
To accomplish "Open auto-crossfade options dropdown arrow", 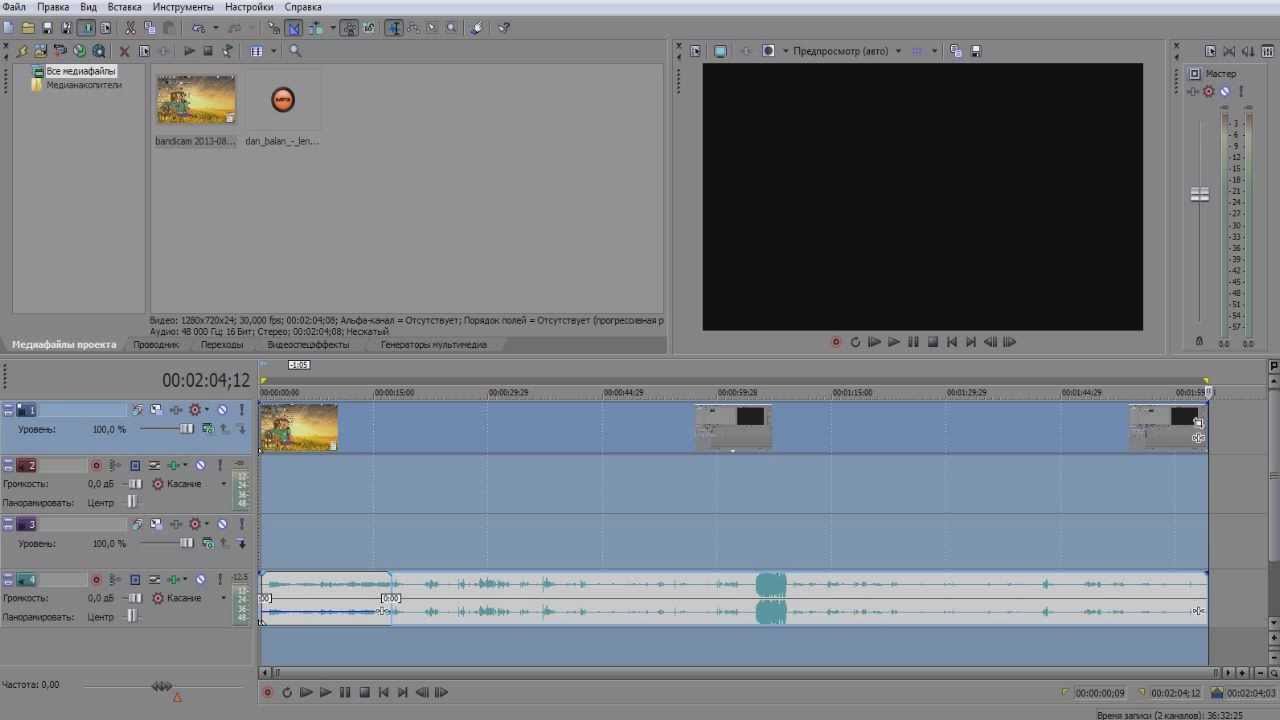I will click(x=333, y=28).
